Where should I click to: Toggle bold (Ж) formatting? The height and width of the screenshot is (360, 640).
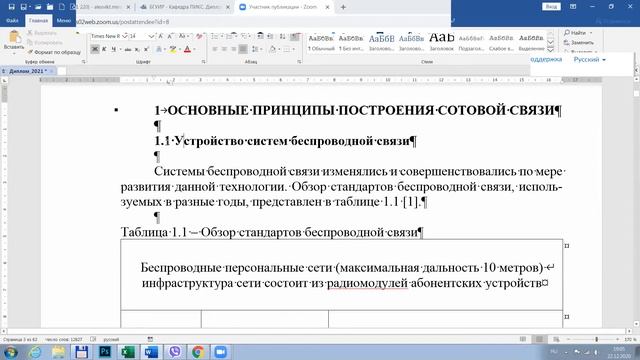pos(95,49)
